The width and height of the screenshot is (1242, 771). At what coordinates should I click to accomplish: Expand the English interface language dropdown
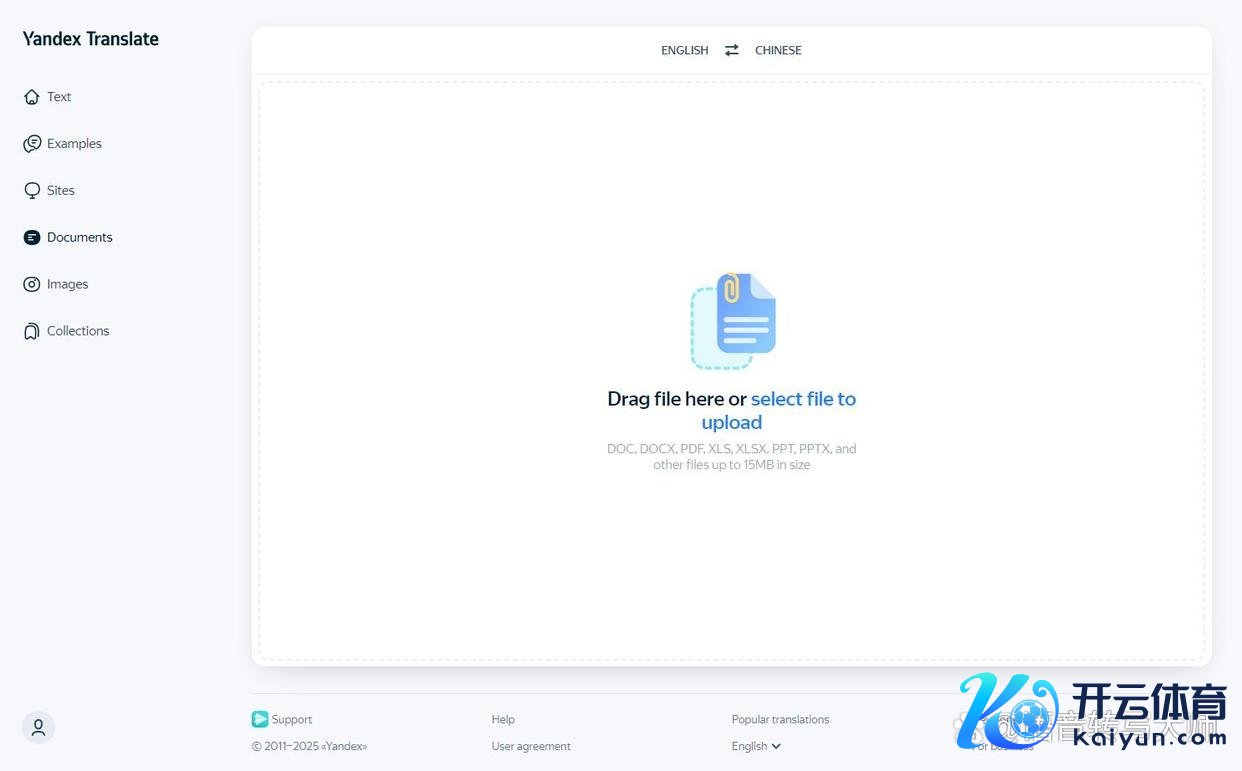[x=756, y=746]
